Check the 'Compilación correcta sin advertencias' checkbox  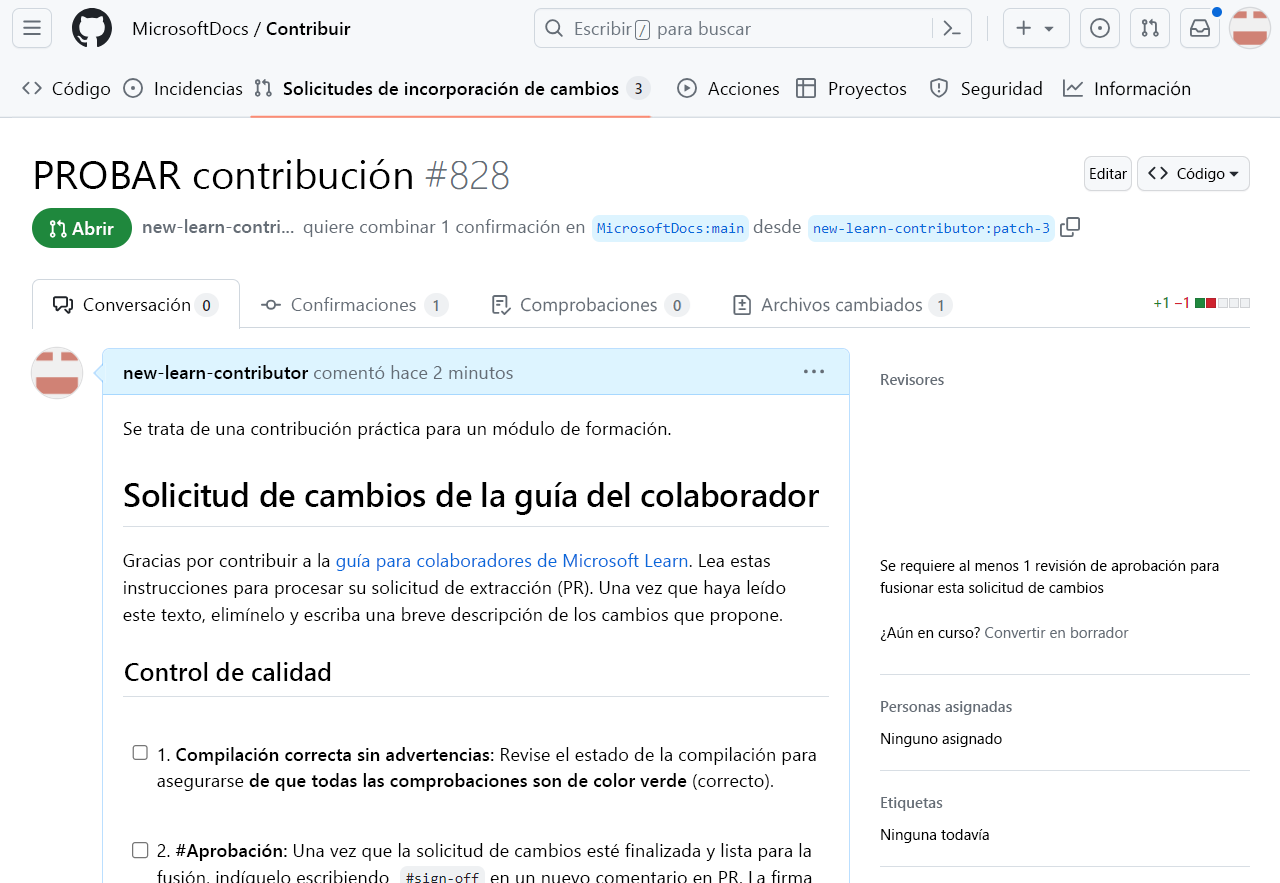(x=140, y=752)
